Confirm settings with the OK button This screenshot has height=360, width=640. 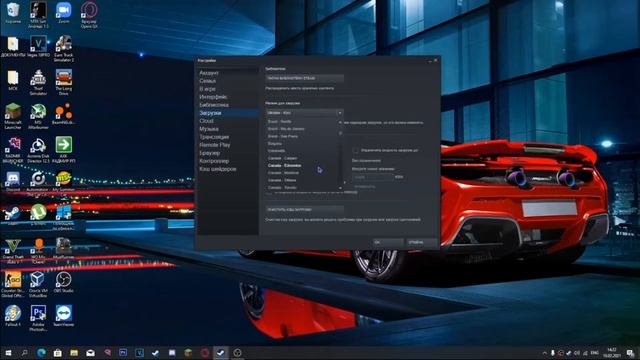pyautogui.click(x=388, y=242)
